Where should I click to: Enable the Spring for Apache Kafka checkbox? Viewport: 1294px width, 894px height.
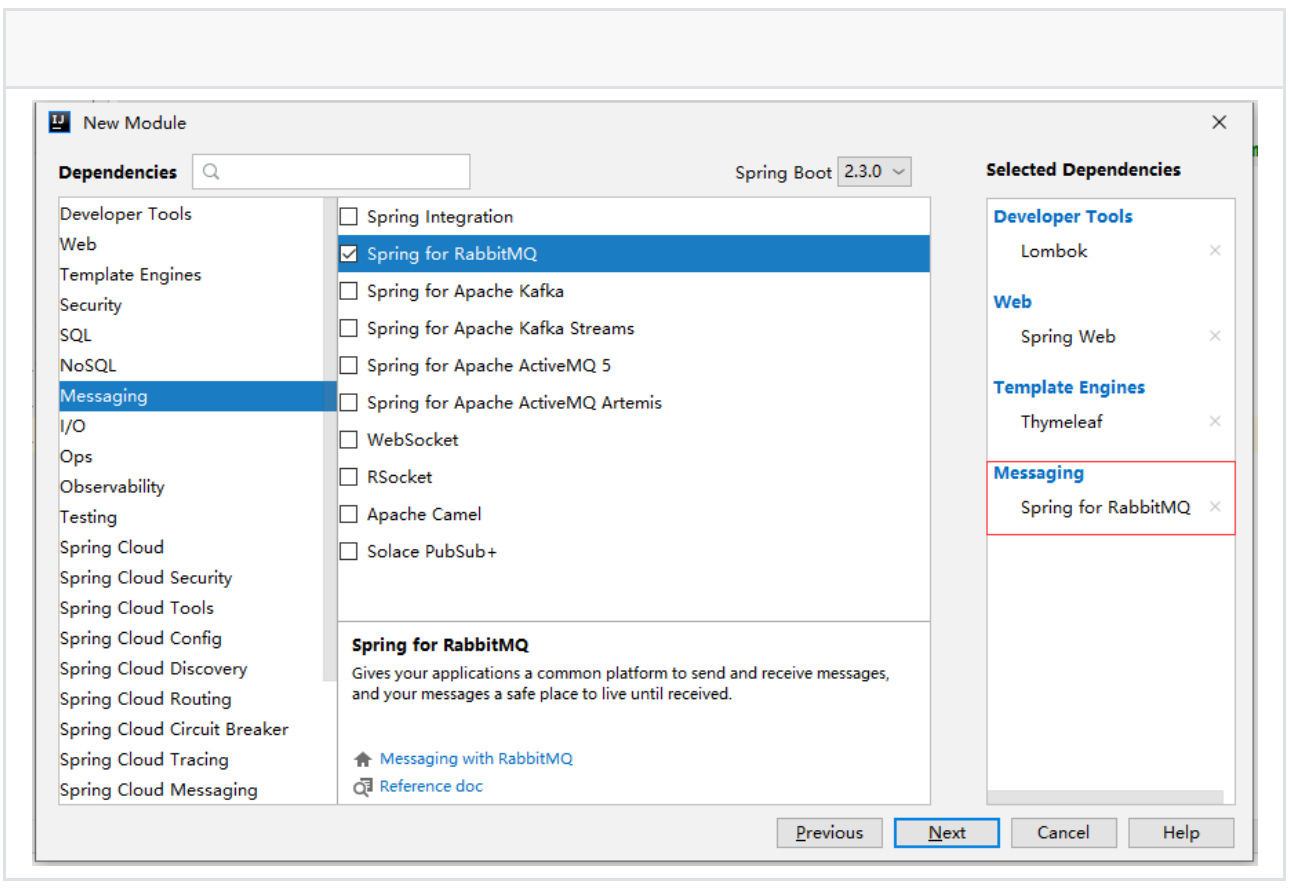[x=349, y=291]
